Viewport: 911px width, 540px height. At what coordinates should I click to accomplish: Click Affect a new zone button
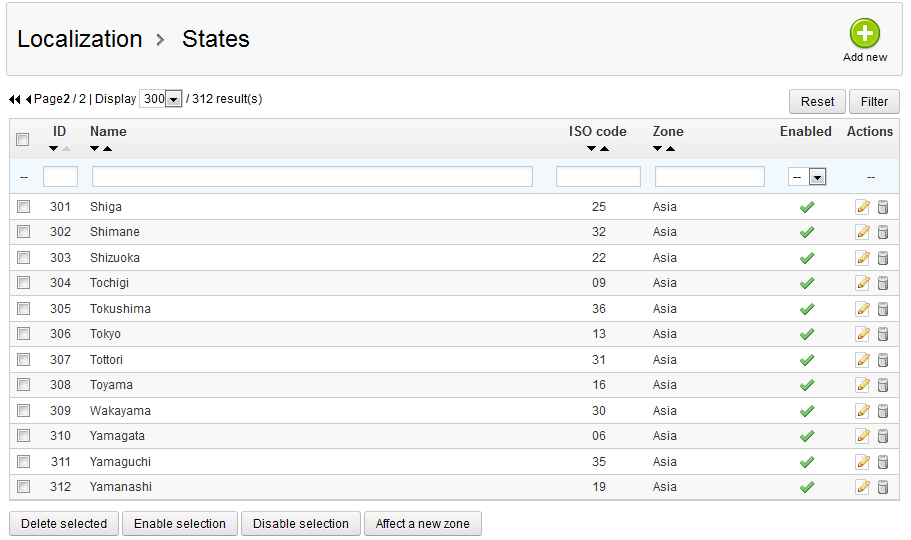pyautogui.click(x=423, y=524)
